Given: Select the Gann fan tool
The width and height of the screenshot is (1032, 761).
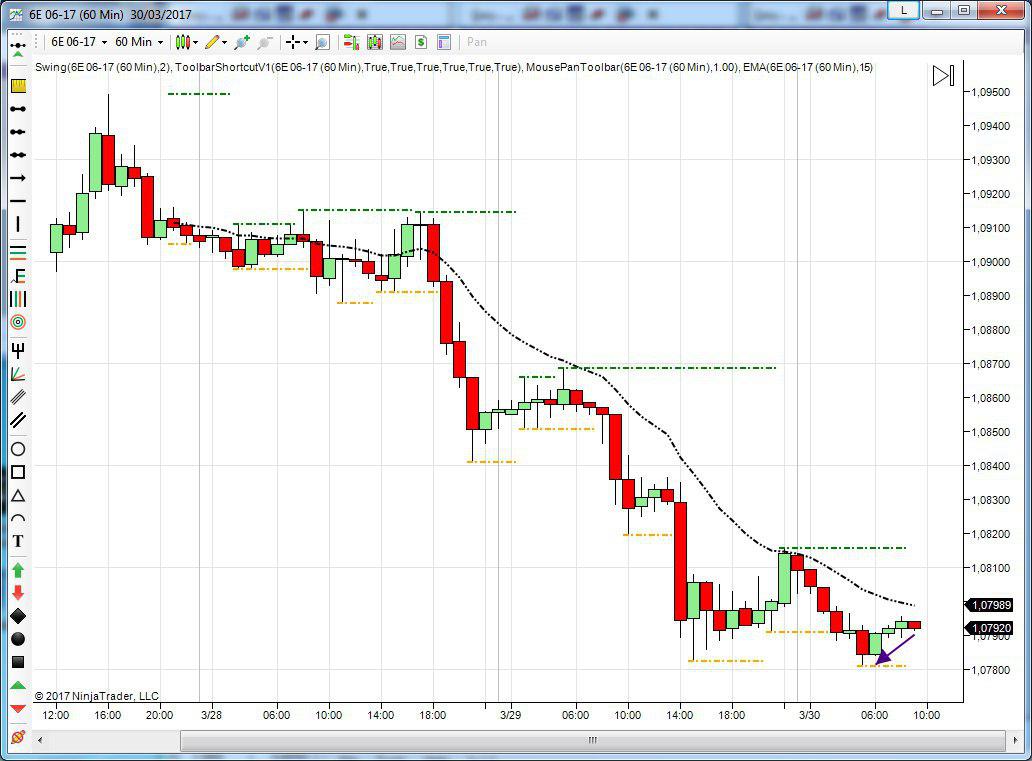Looking at the screenshot, I should click(x=18, y=374).
